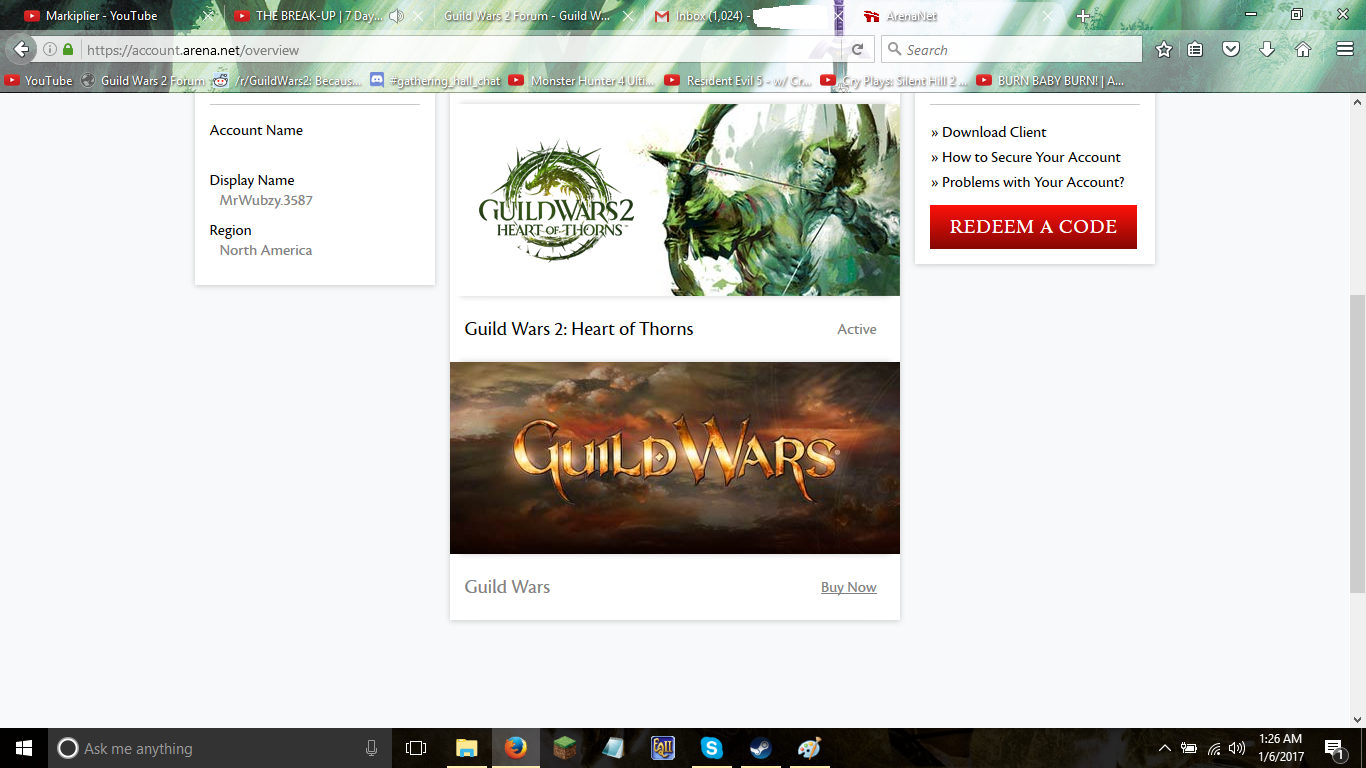Click the Firefox back arrow button
Screen dimensions: 1366x768
(x=22, y=50)
